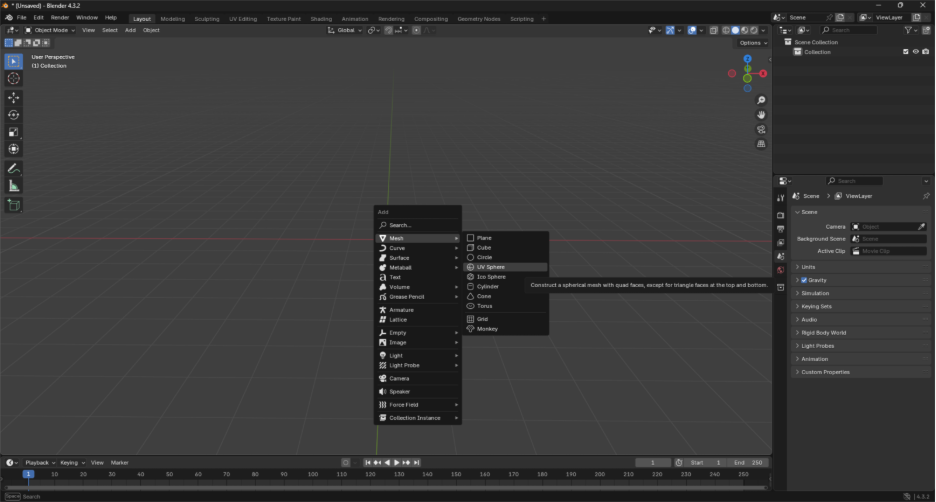Toggle Collection exclude checkbox in outliner
Screen dimensions: 936x502
pyautogui.click(x=906, y=52)
